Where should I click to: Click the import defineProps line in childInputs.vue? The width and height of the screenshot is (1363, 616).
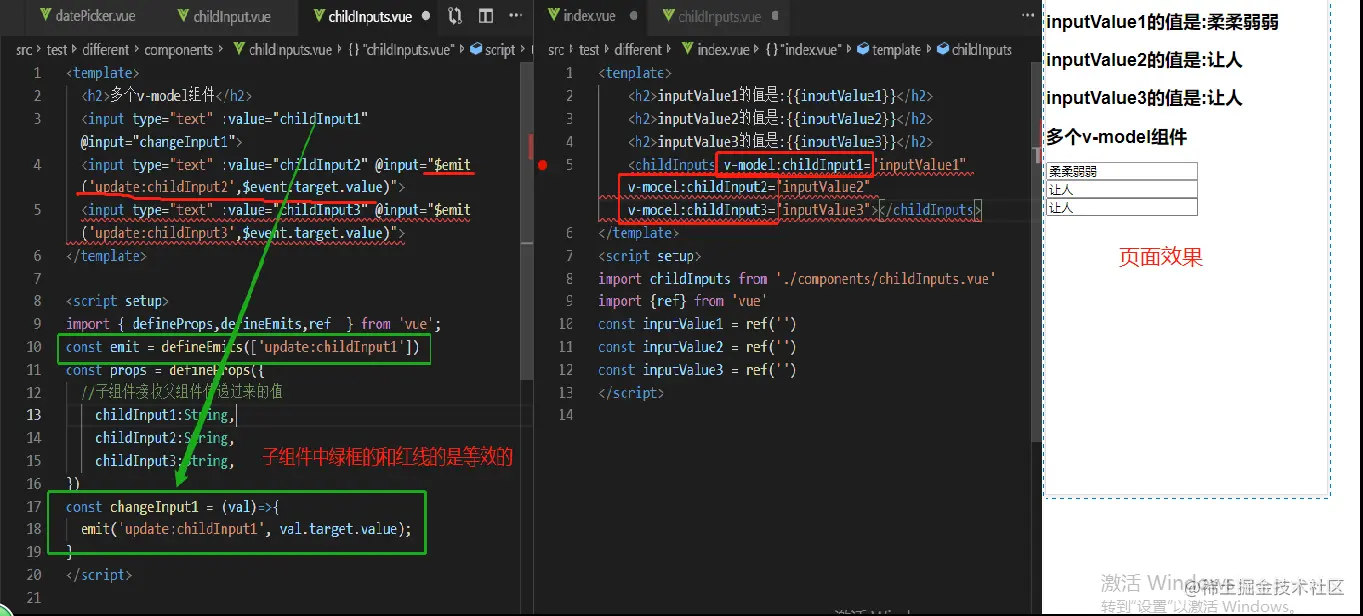click(254, 324)
